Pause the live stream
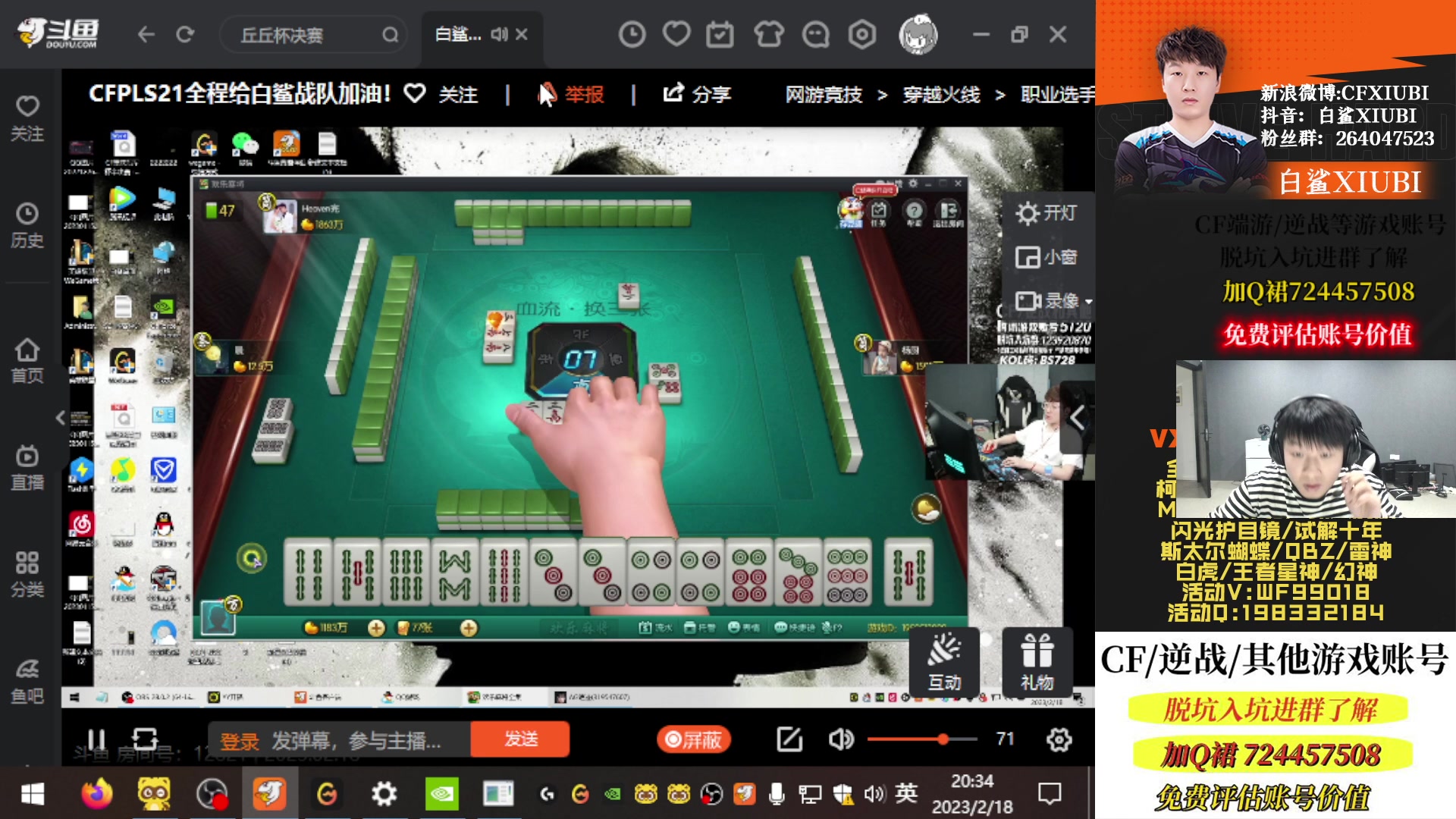1456x819 pixels. click(x=96, y=739)
